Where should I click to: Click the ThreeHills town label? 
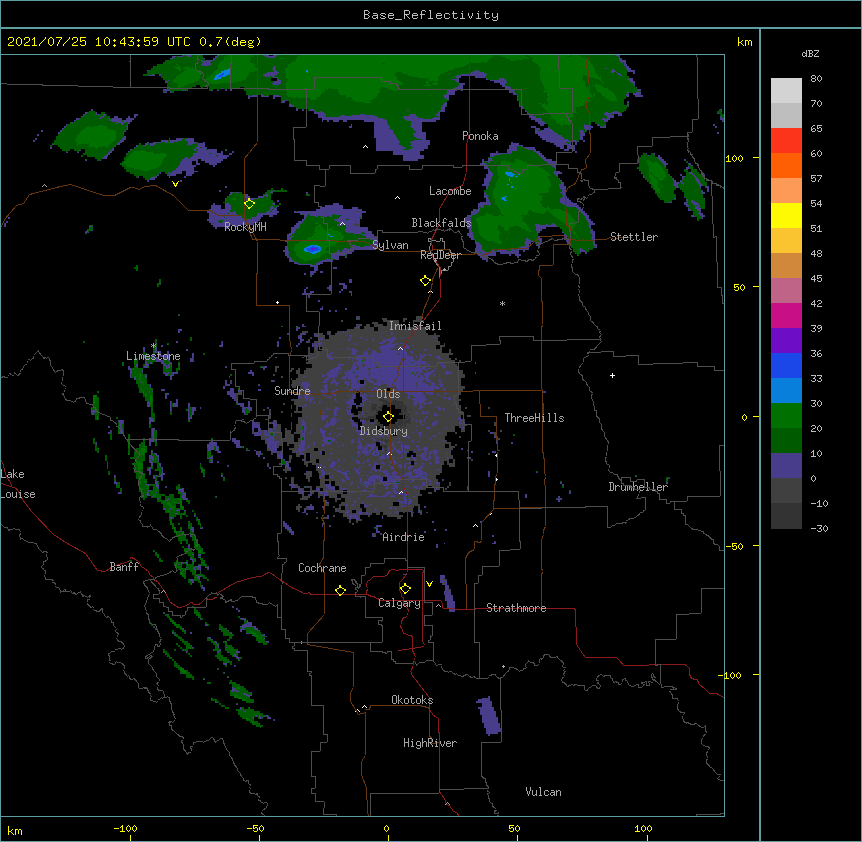[x=534, y=418]
